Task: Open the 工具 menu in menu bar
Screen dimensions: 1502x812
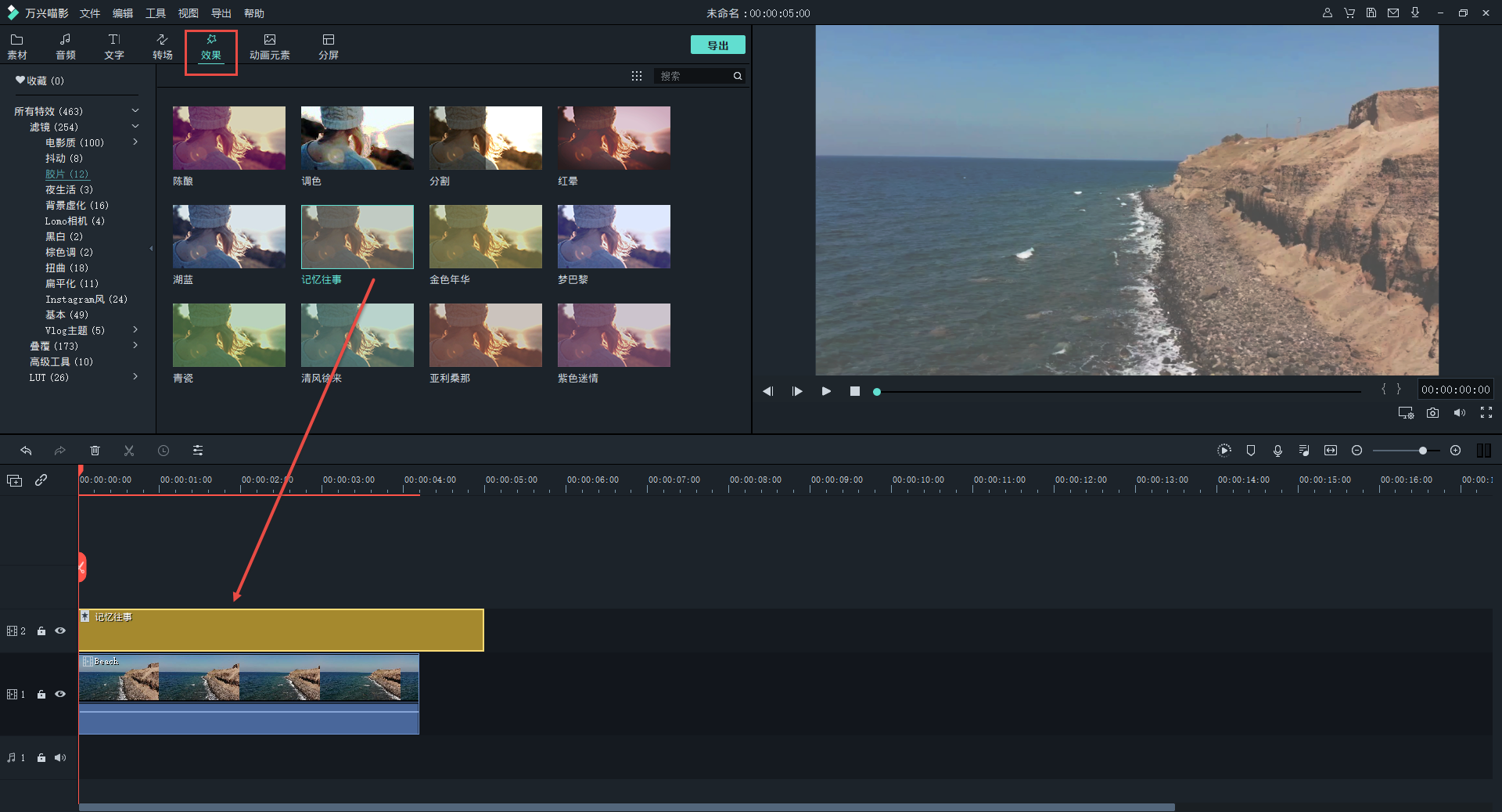Action: [x=156, y=13]
